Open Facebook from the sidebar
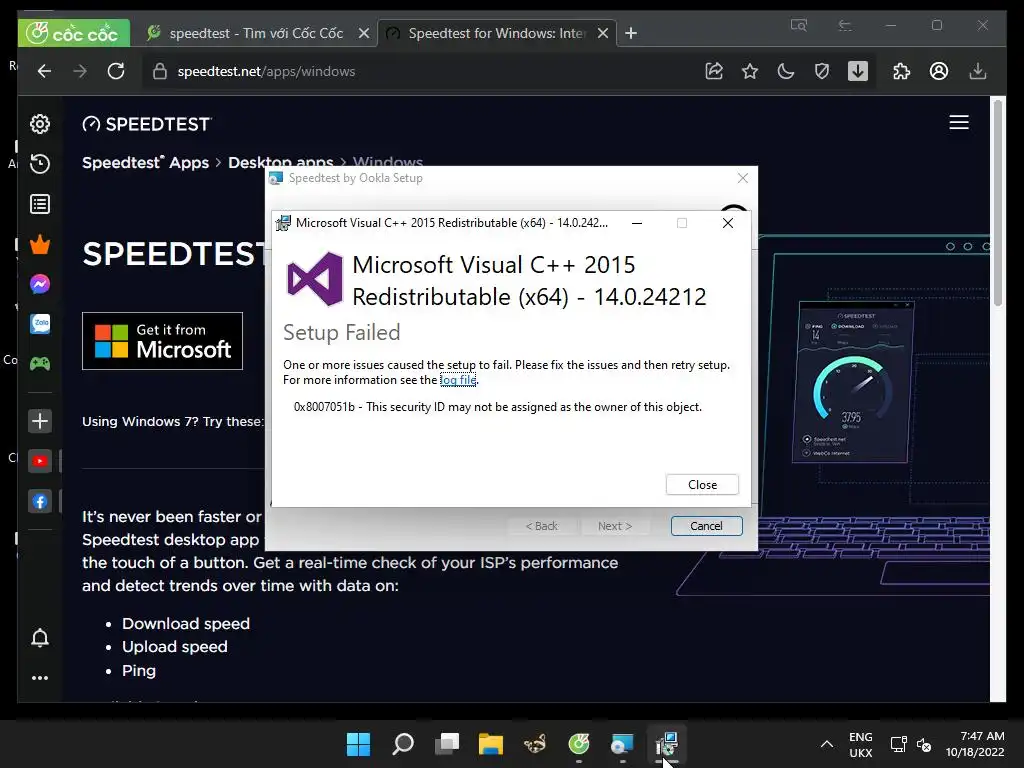 tap(40, 502)
